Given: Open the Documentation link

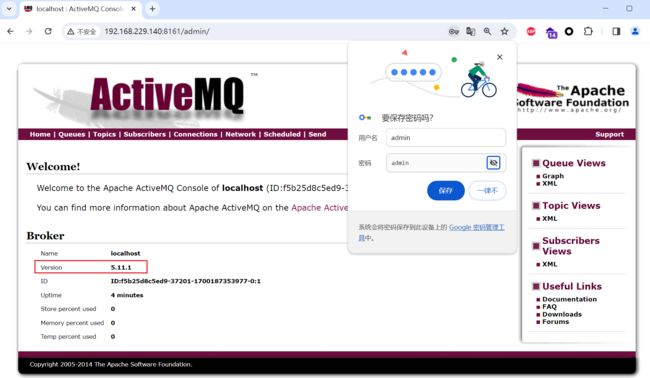Looking at the screenshot, I should point(570,299).
